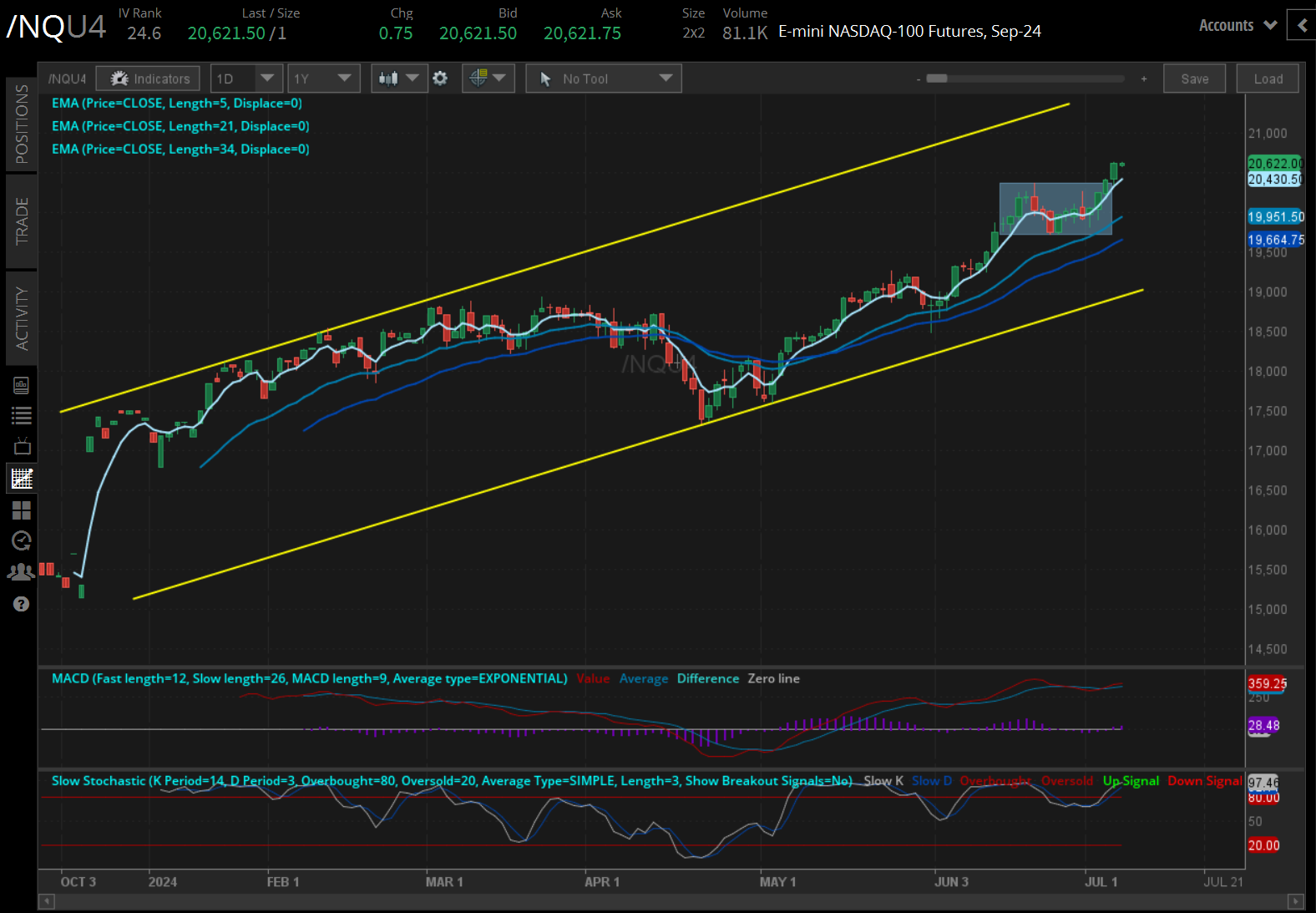Click the Slow D legend label
Viewport: 1316px width, 913px height.
click(x=932, y=781)
